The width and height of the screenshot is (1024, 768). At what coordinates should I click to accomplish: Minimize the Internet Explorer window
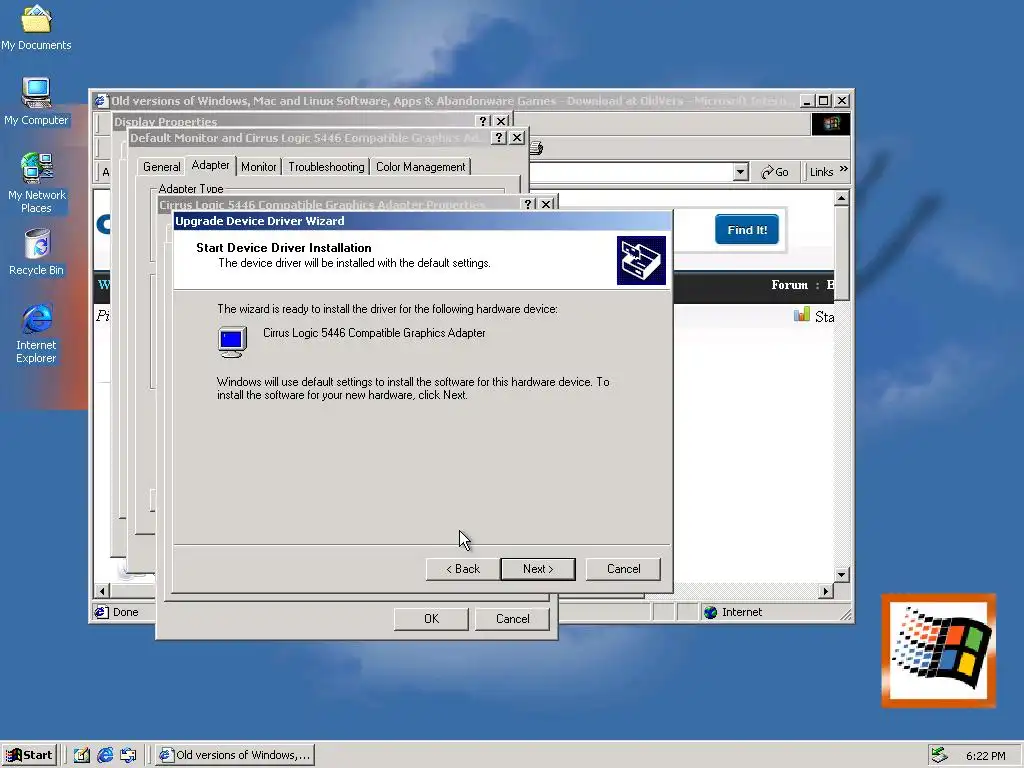point(807,101)
